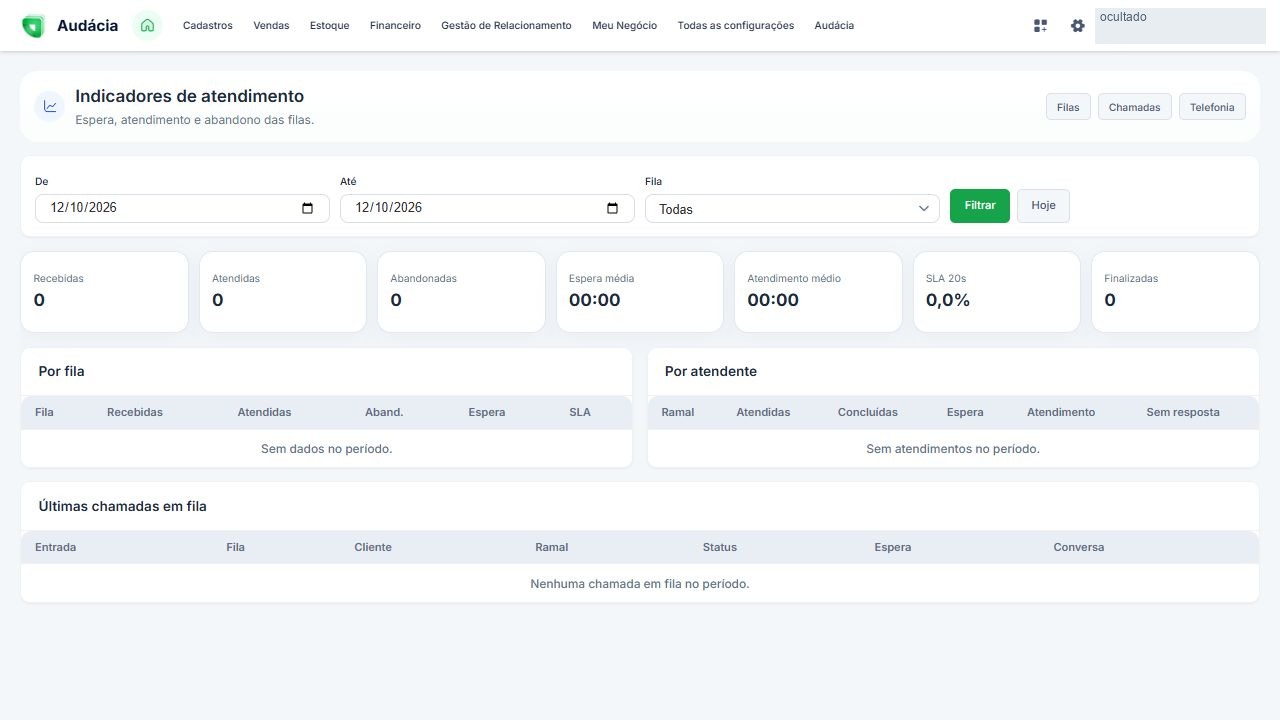1280x720 pixels.
Task: Click the Atendidas metric card
Action: (x=283, y=292)
